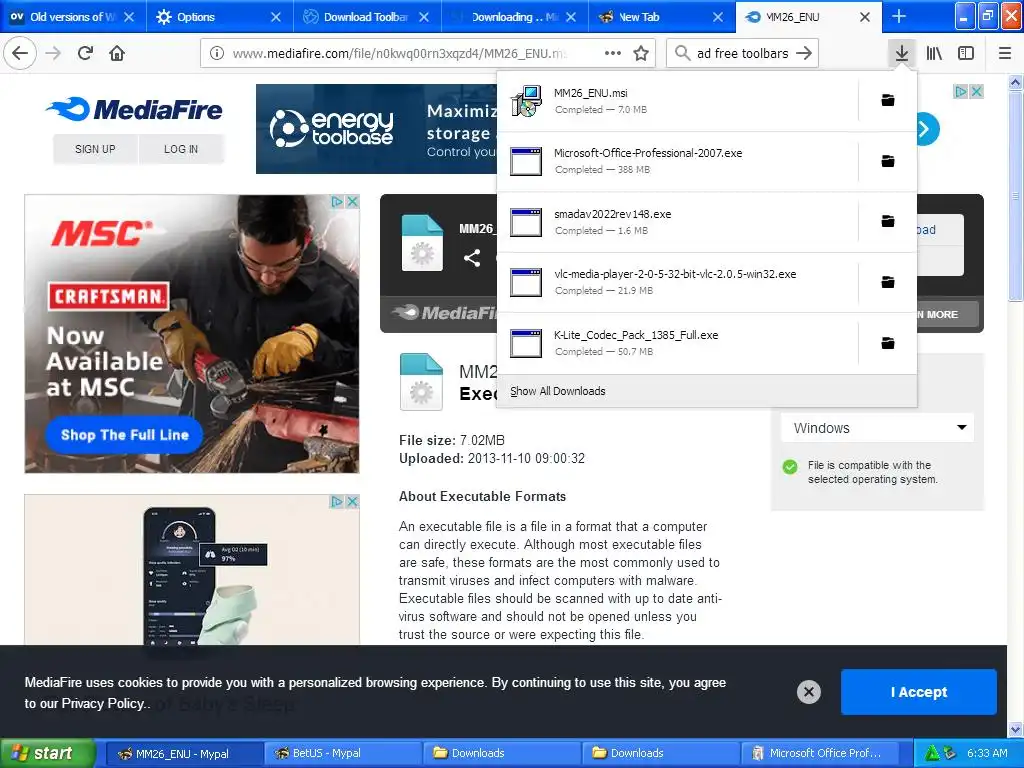Dismiss the cookie notice with X
This screenshot has width=1024, height=768.
point(808,692)
